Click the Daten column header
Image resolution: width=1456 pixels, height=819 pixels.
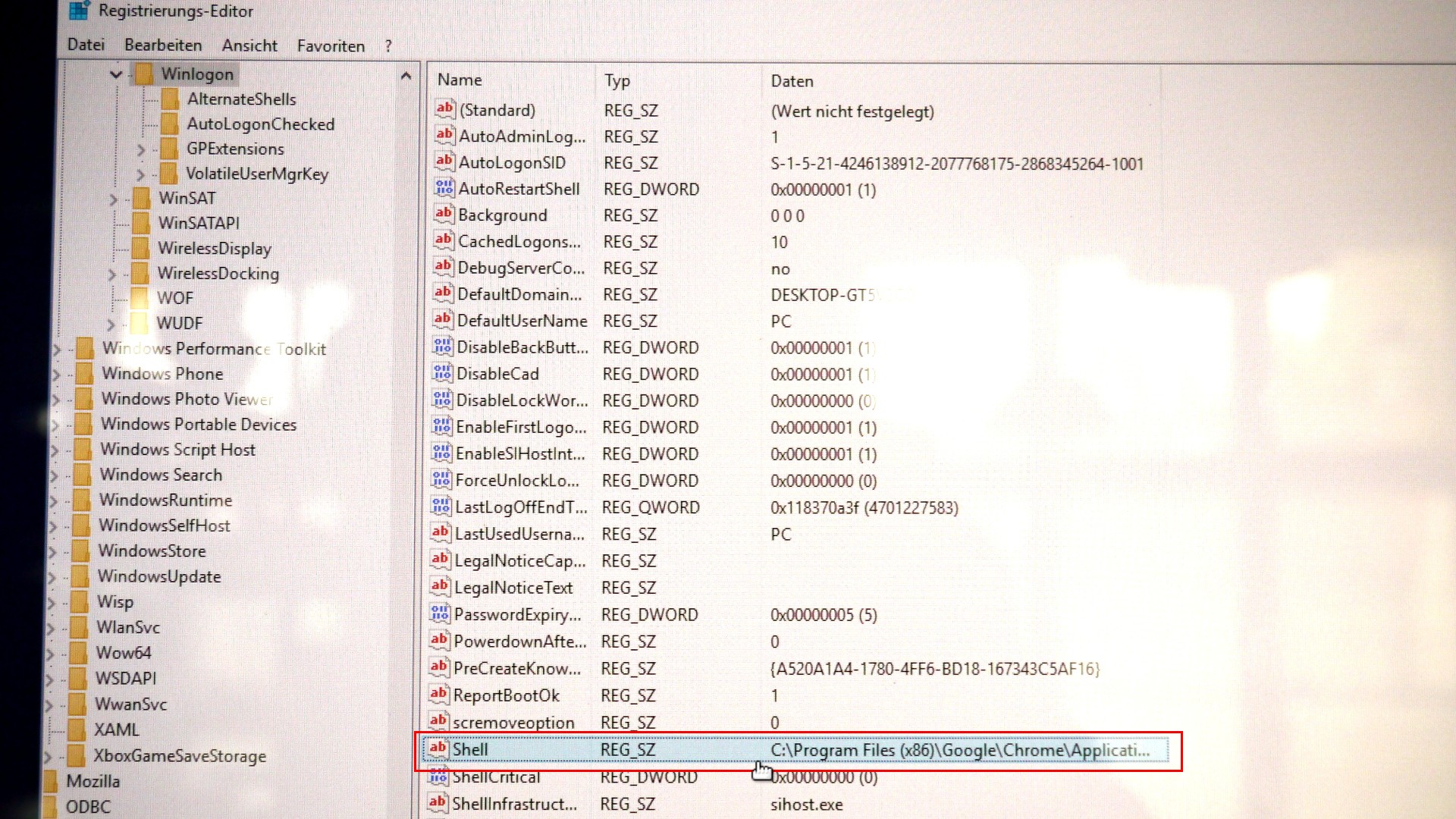click(x=792, y=81)
